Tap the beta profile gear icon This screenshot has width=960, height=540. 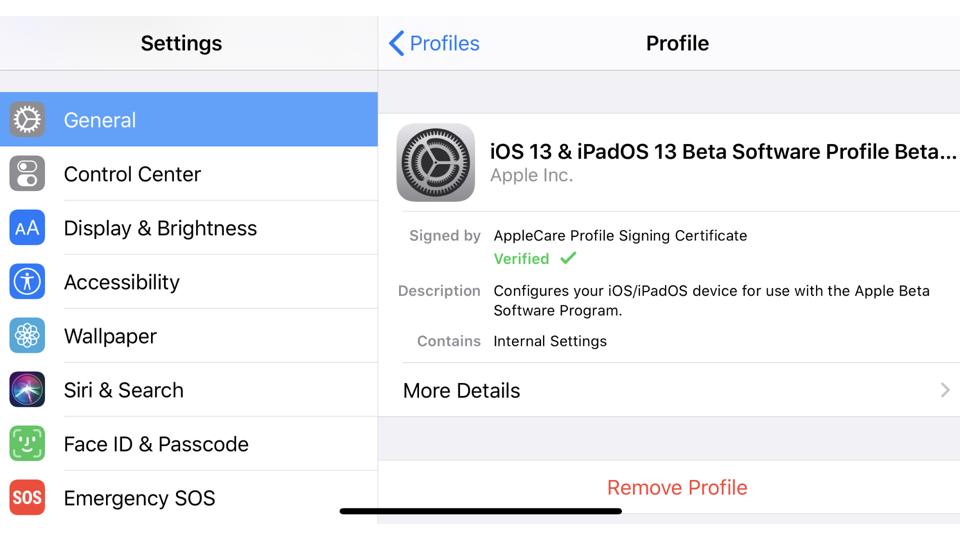point(436,162)
